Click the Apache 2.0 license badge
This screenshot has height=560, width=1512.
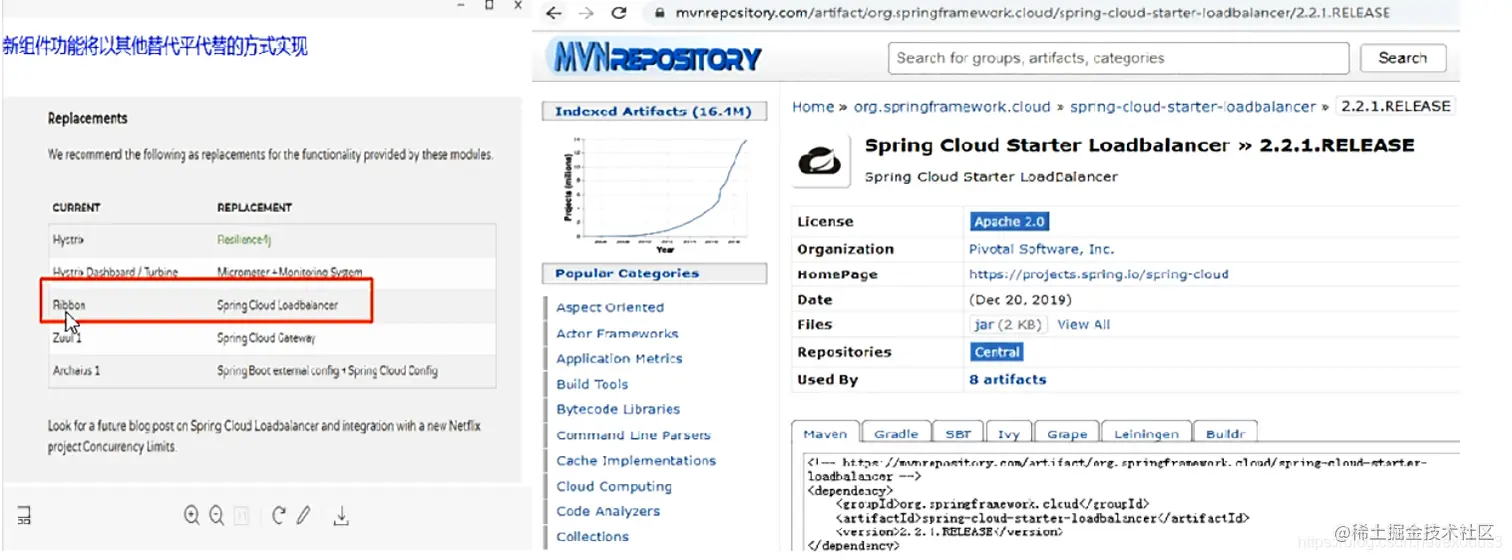1010,222
